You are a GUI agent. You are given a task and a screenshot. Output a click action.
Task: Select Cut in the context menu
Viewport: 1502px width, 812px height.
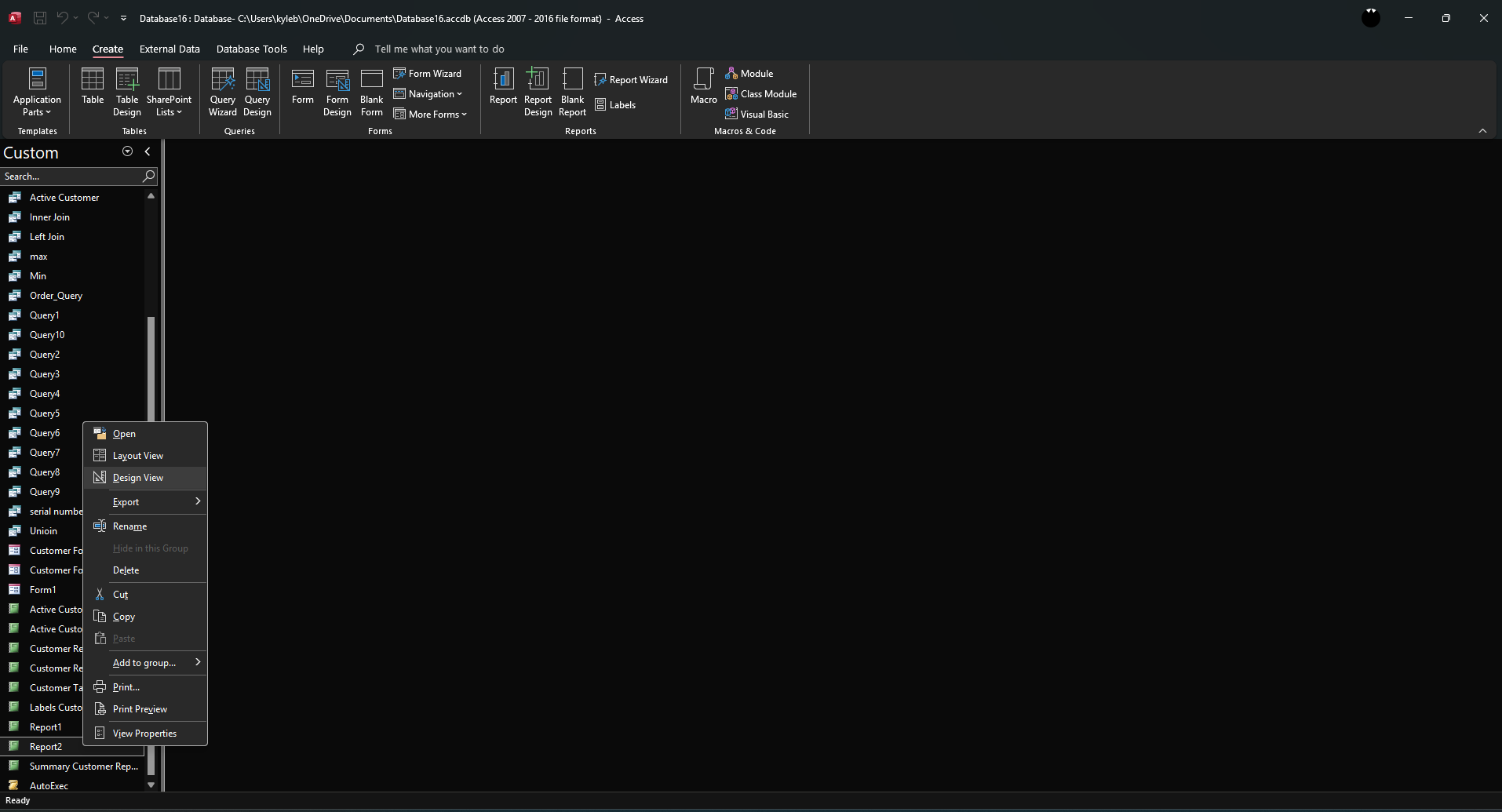click(145, 595)
